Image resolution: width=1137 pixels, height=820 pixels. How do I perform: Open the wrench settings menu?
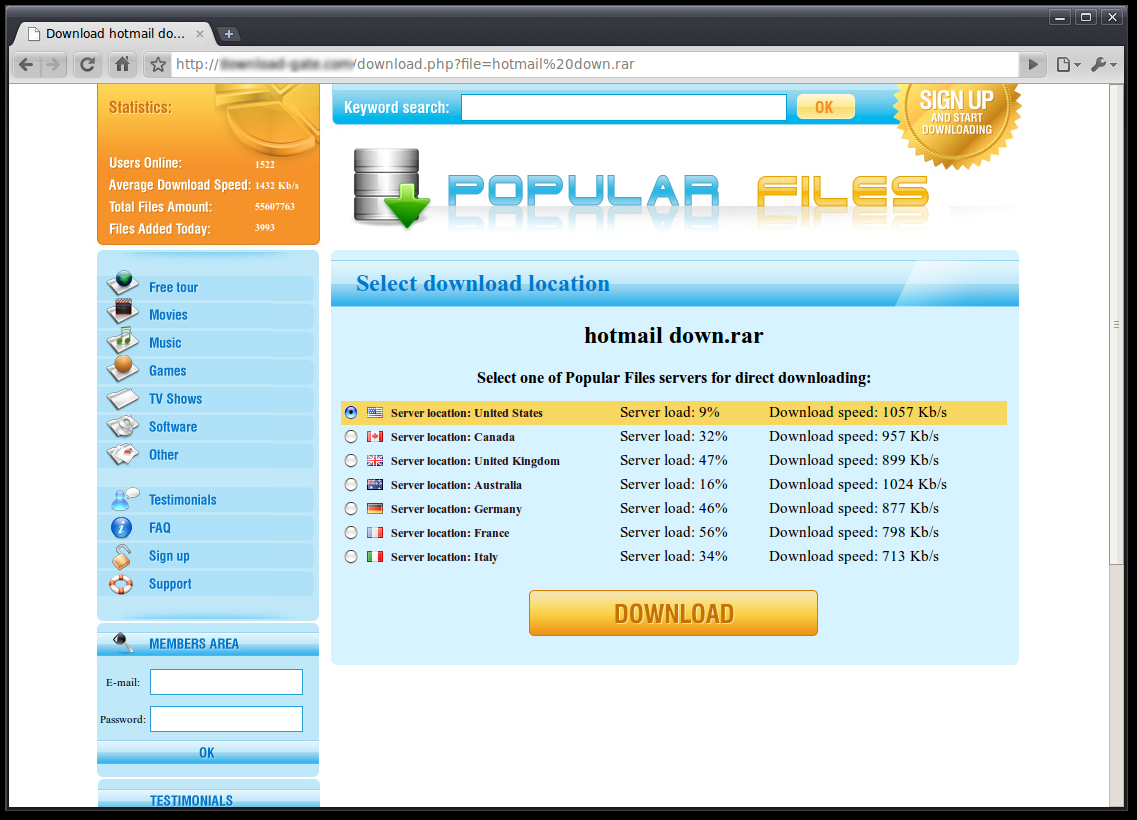point(1103,65)
